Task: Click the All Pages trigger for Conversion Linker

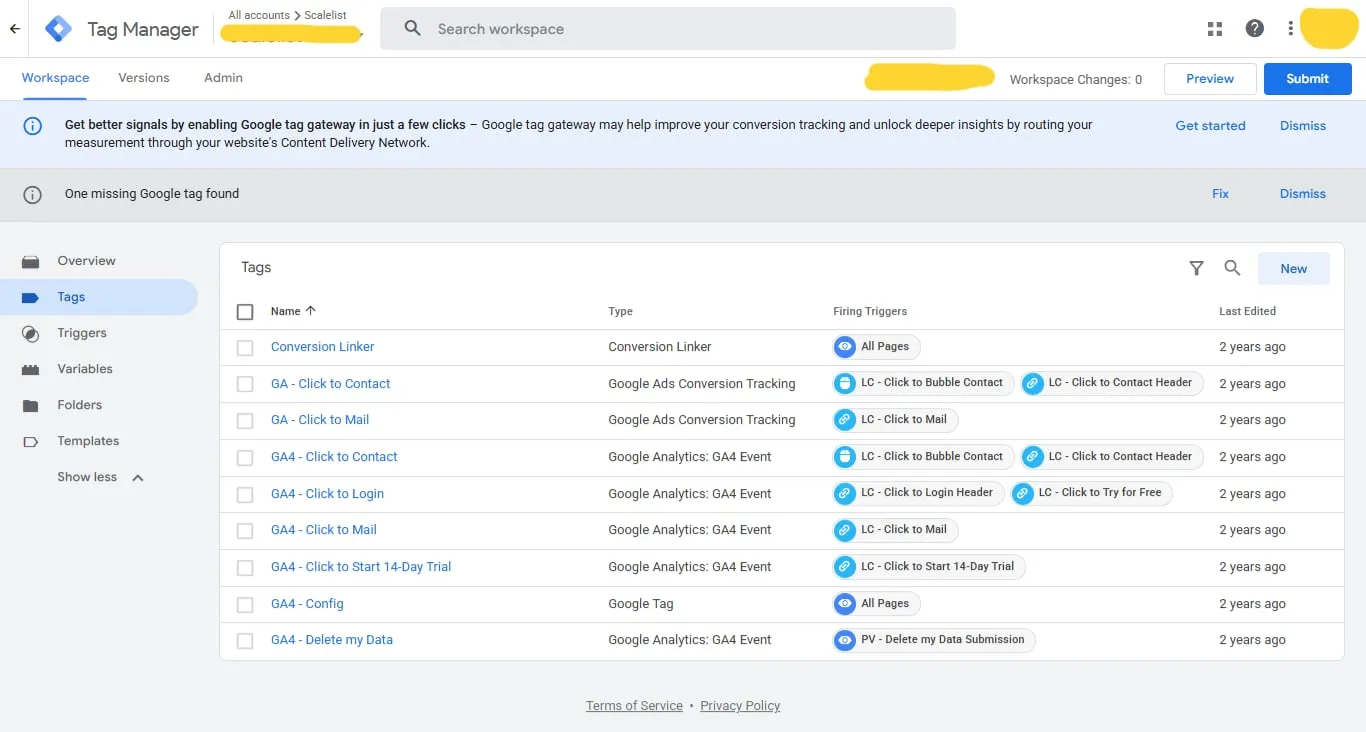Action: tap(876, 347)
